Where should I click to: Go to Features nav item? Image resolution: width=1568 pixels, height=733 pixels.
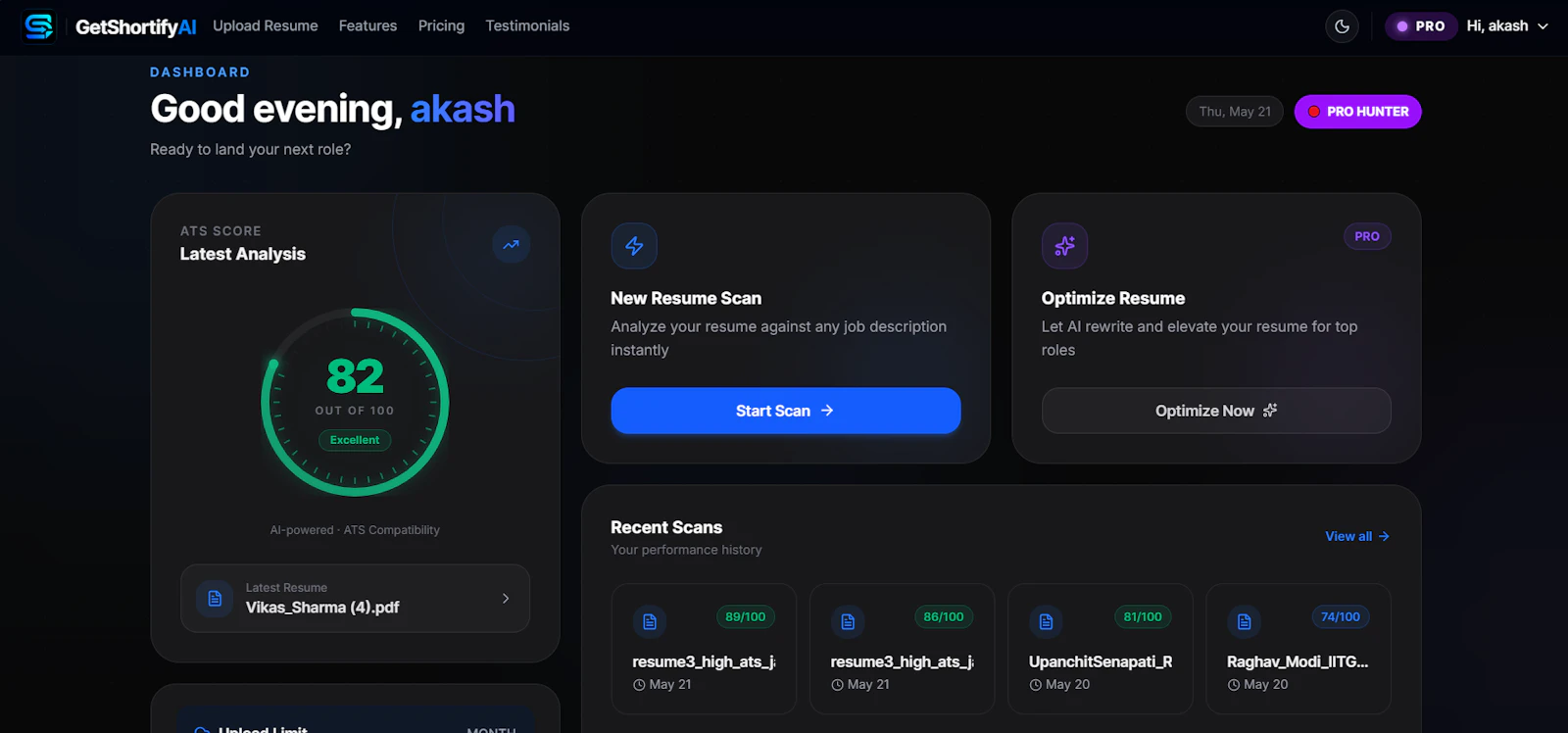367,26
